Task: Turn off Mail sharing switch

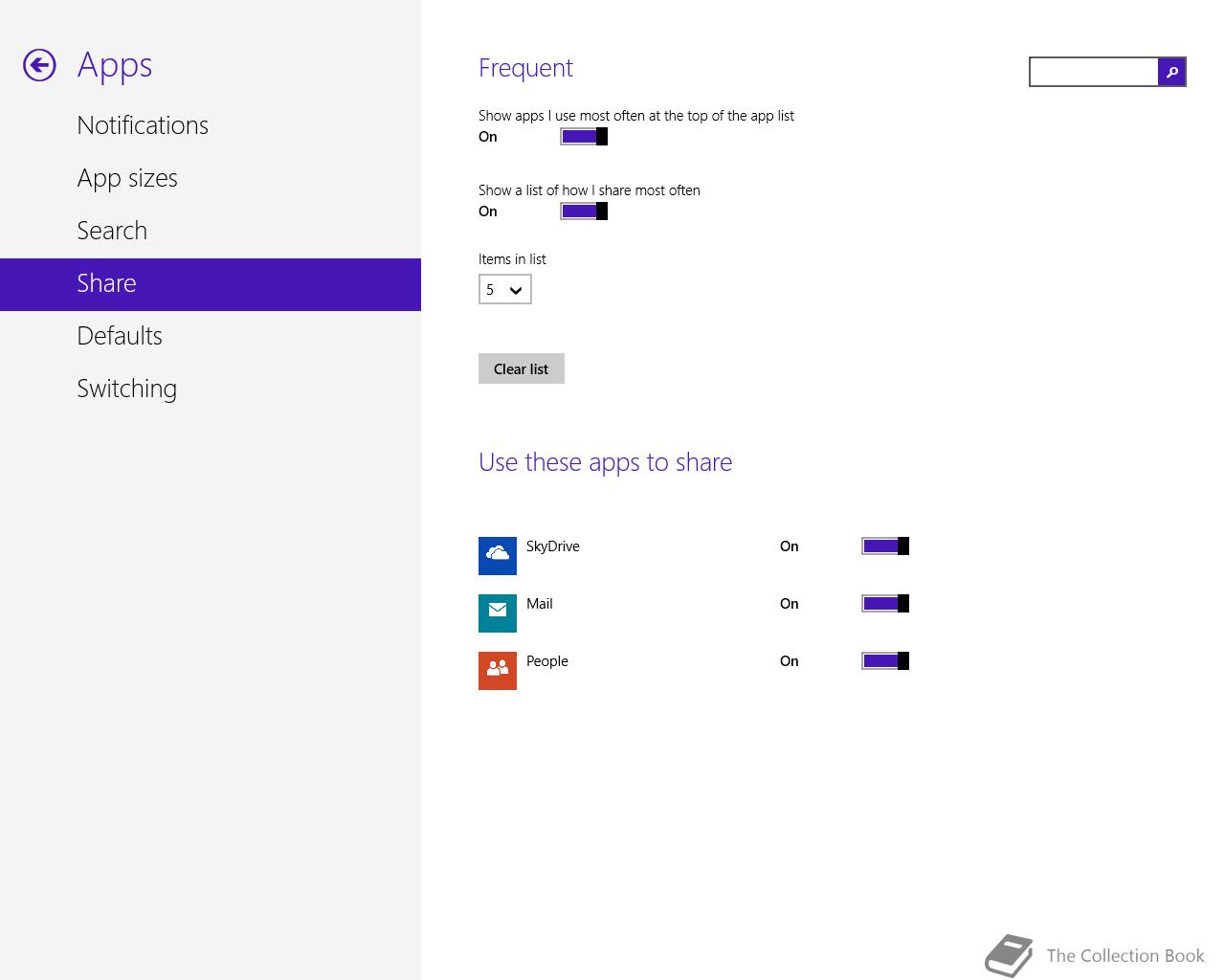Action: click(885, 604)
